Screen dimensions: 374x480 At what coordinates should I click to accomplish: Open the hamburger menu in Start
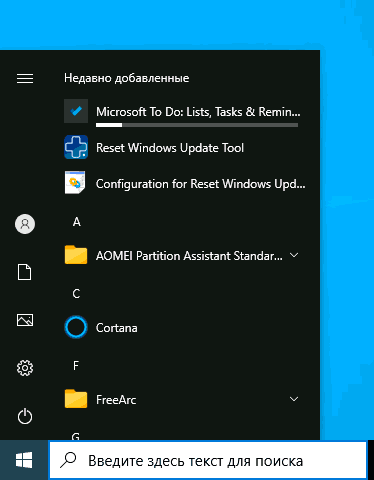(25, 79)
